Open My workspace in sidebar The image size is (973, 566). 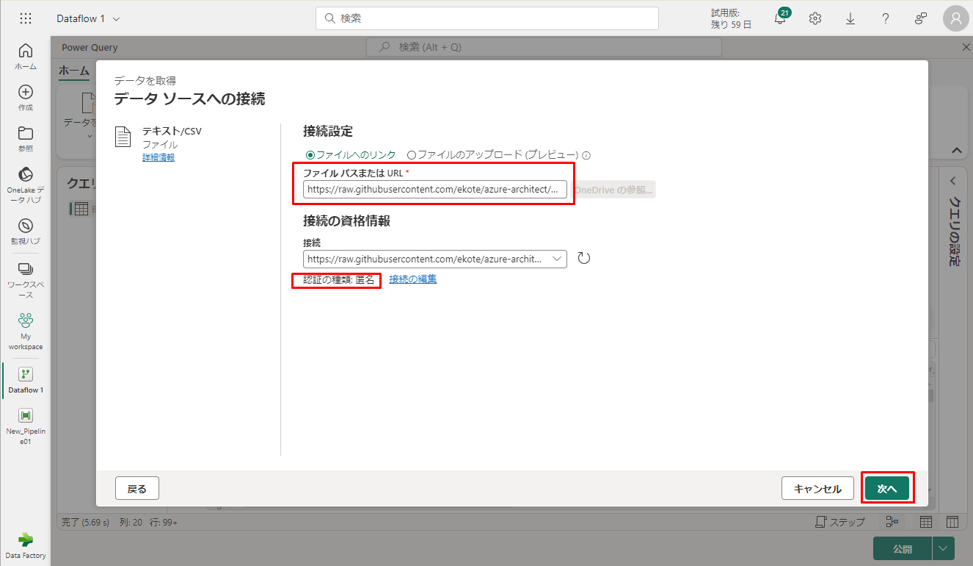25,331
